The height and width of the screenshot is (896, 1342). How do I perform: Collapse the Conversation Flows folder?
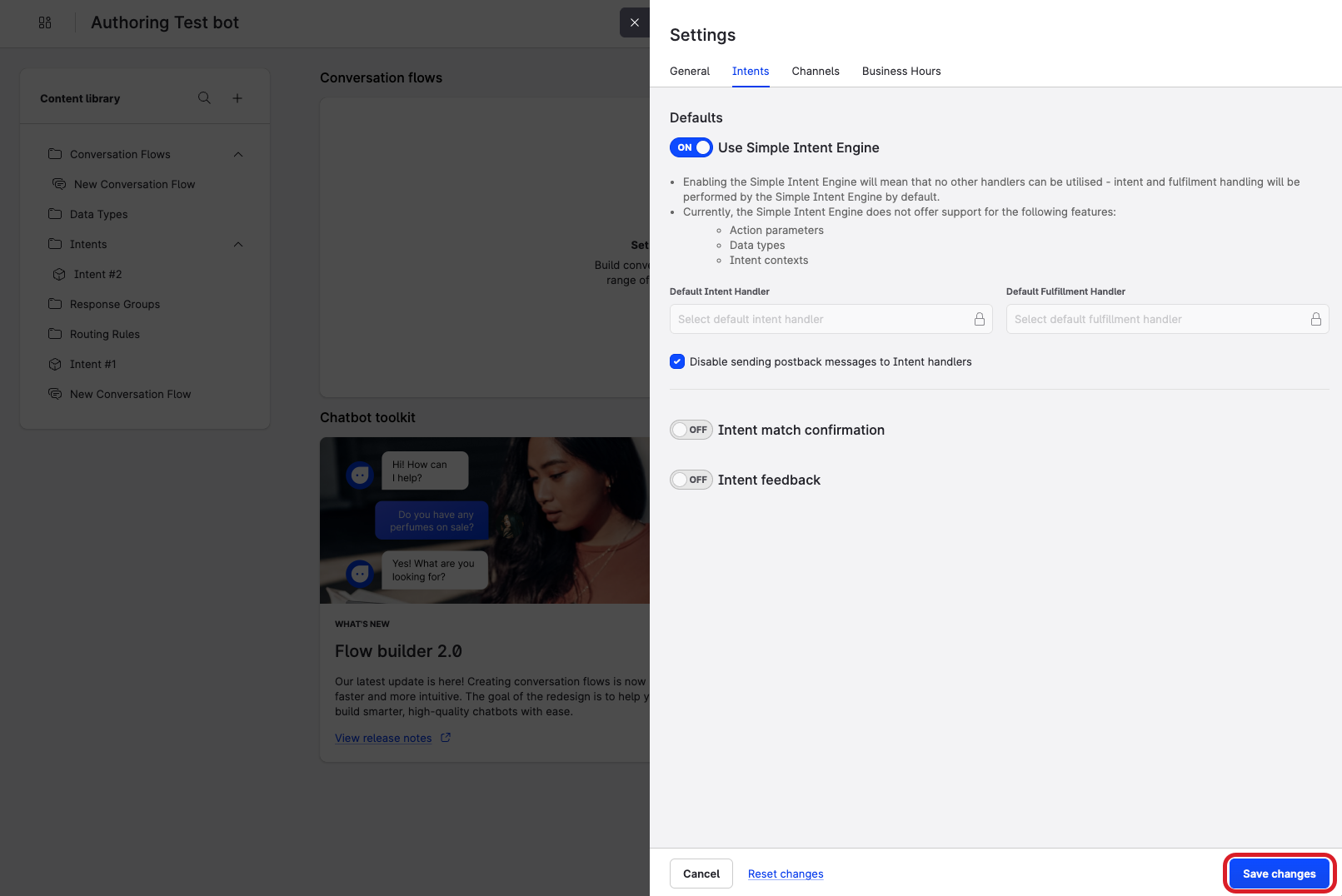click(x=238, y=154)
